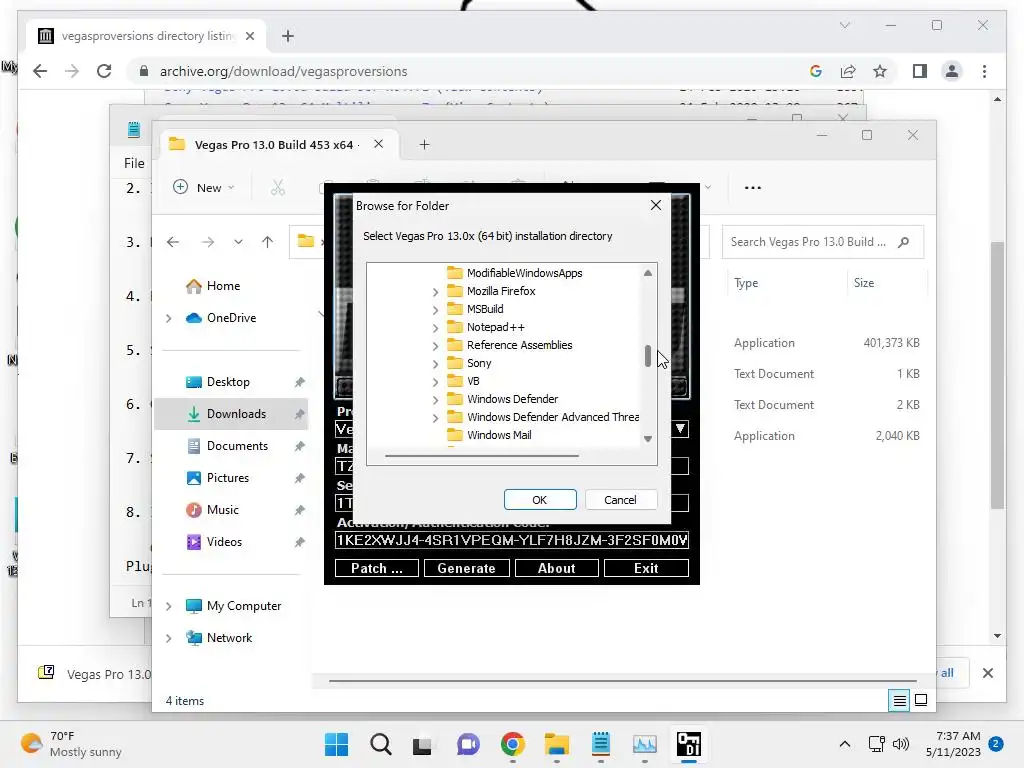Go up one folder in Explorer
Image resolution: width=1024 pixels, height=768 pixels.
click(x=267, y=242)
